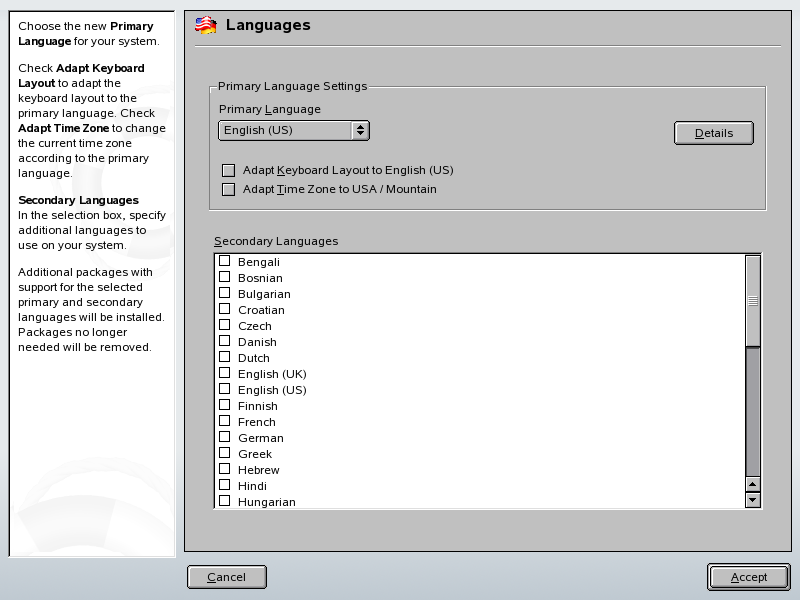Check the Bosnian language box

[225, 277]
